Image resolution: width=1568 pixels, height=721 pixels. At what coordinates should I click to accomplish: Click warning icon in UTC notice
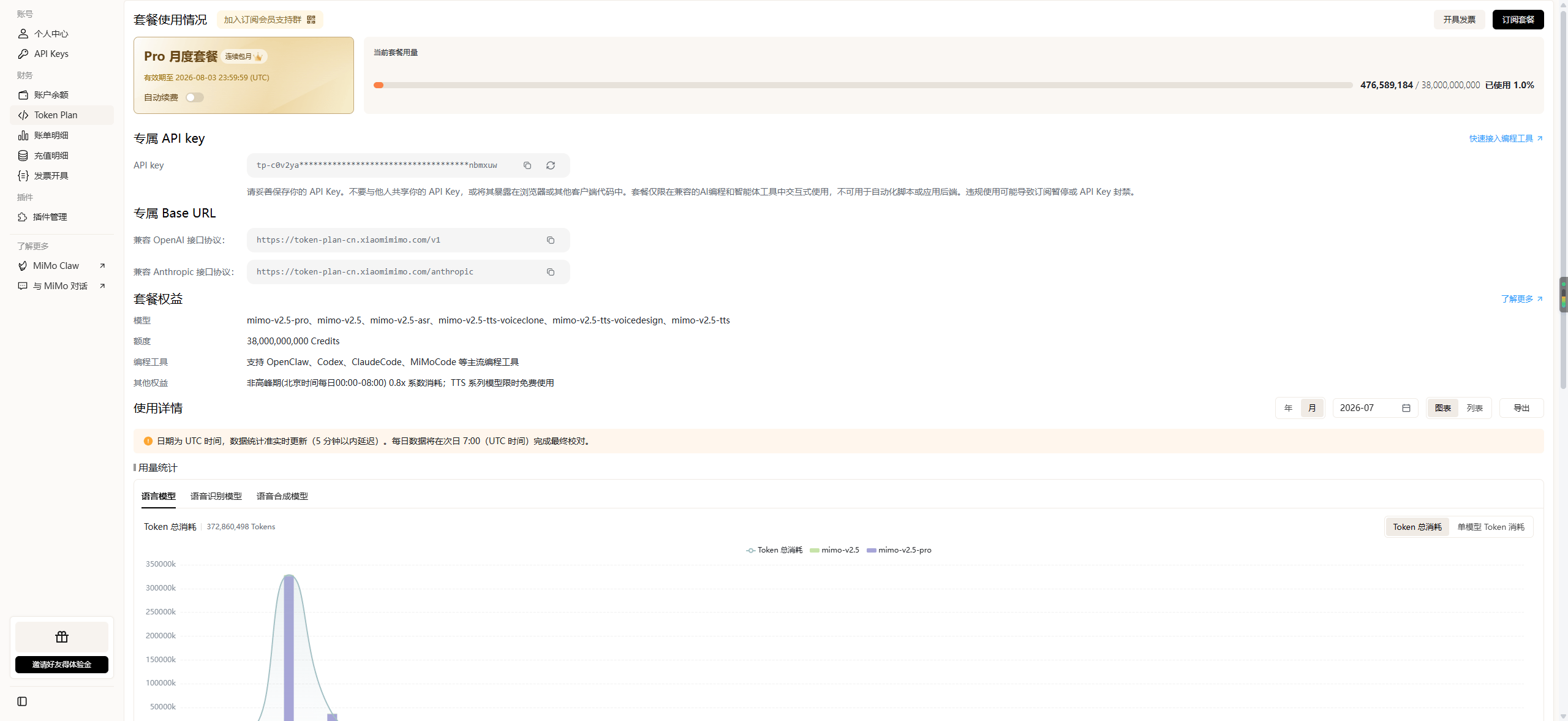tap(148, 441)
